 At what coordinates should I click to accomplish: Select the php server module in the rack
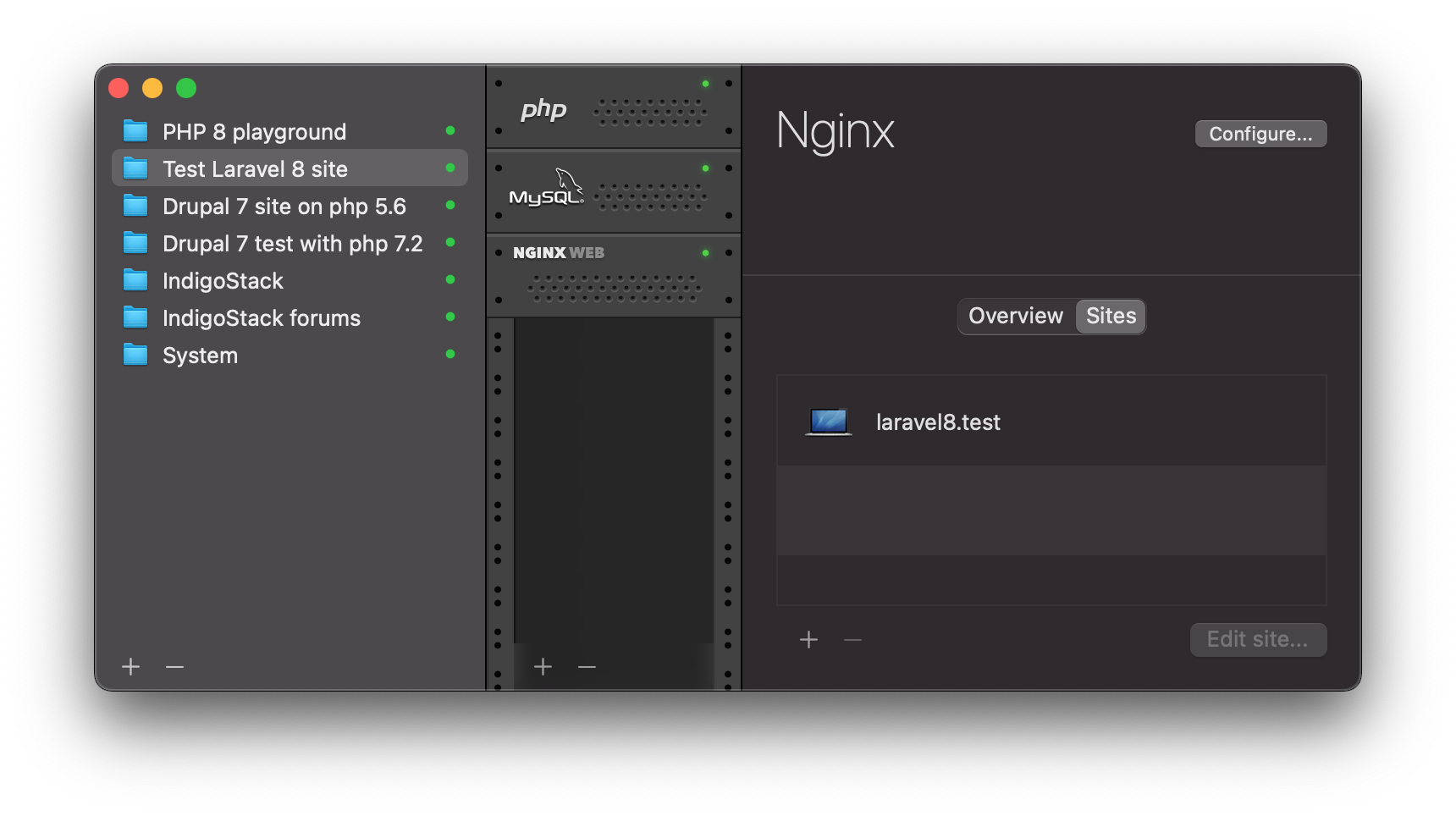[x=613, y=107]
